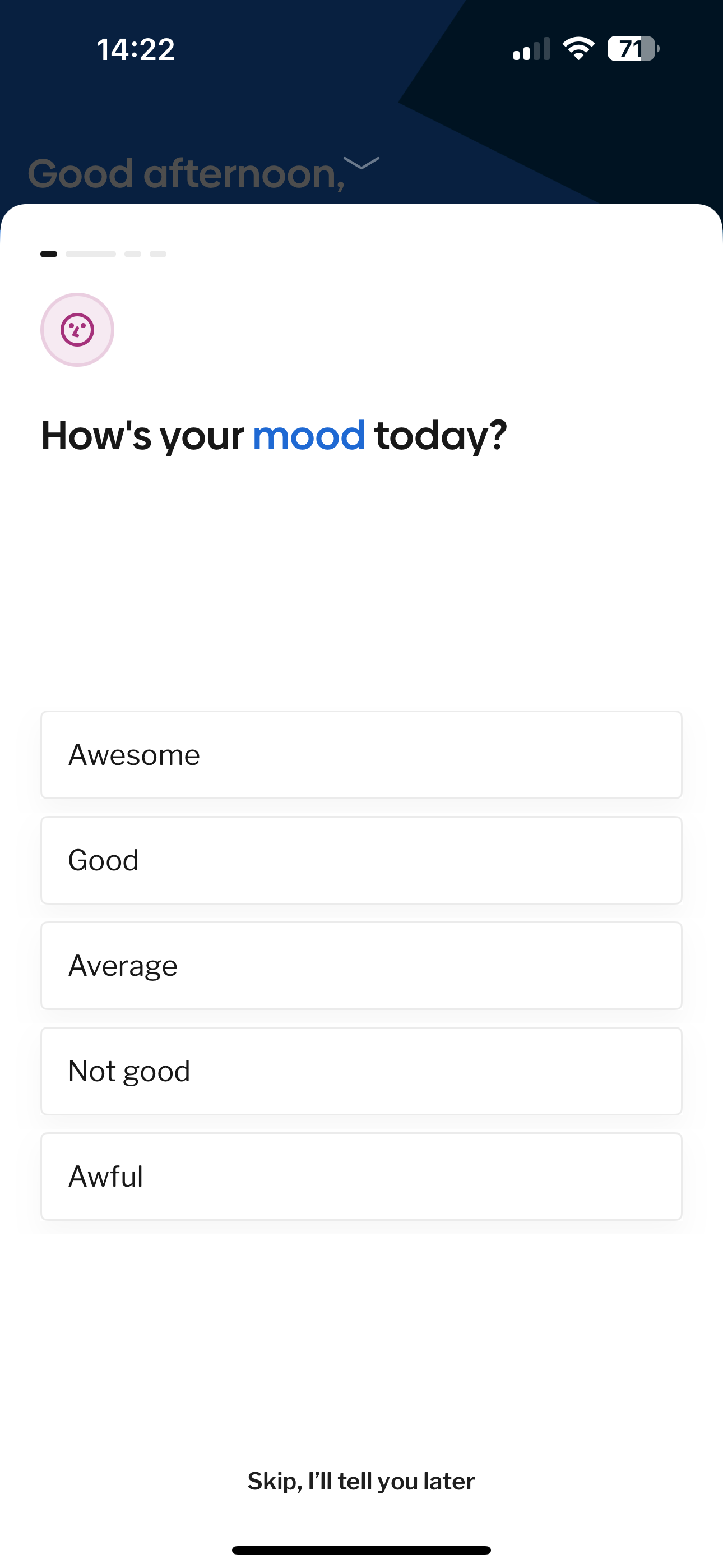723x1568 pixels.
Task: Tap the highlighted word mood in question
Action: (309, 436)
